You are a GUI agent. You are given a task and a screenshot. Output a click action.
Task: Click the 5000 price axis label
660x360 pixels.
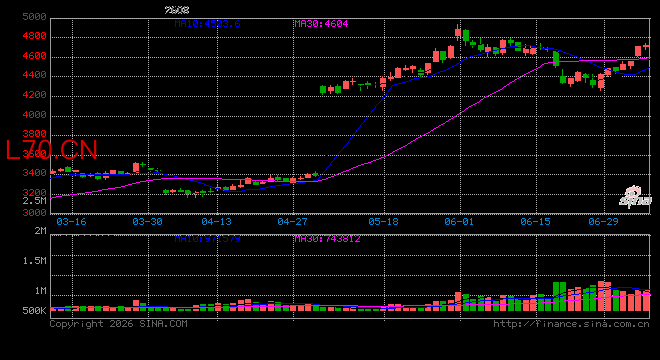click(x=34, y=17)
